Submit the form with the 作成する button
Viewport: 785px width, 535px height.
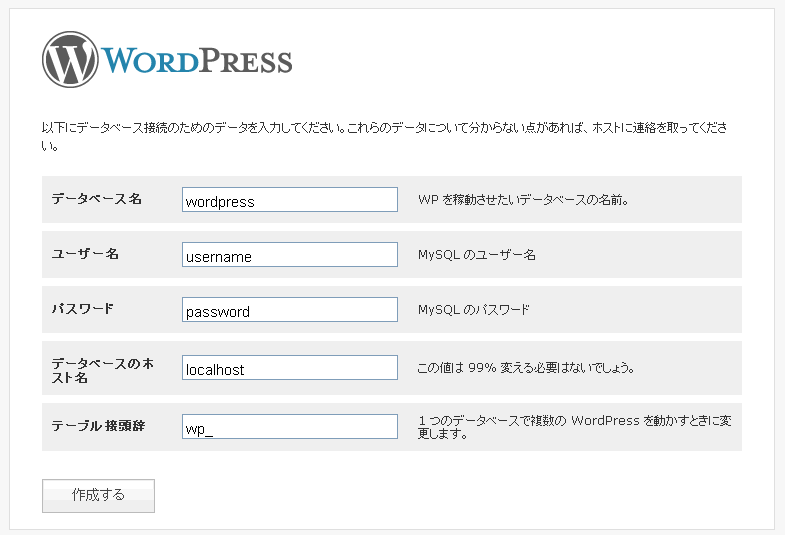tap(98, 495)
